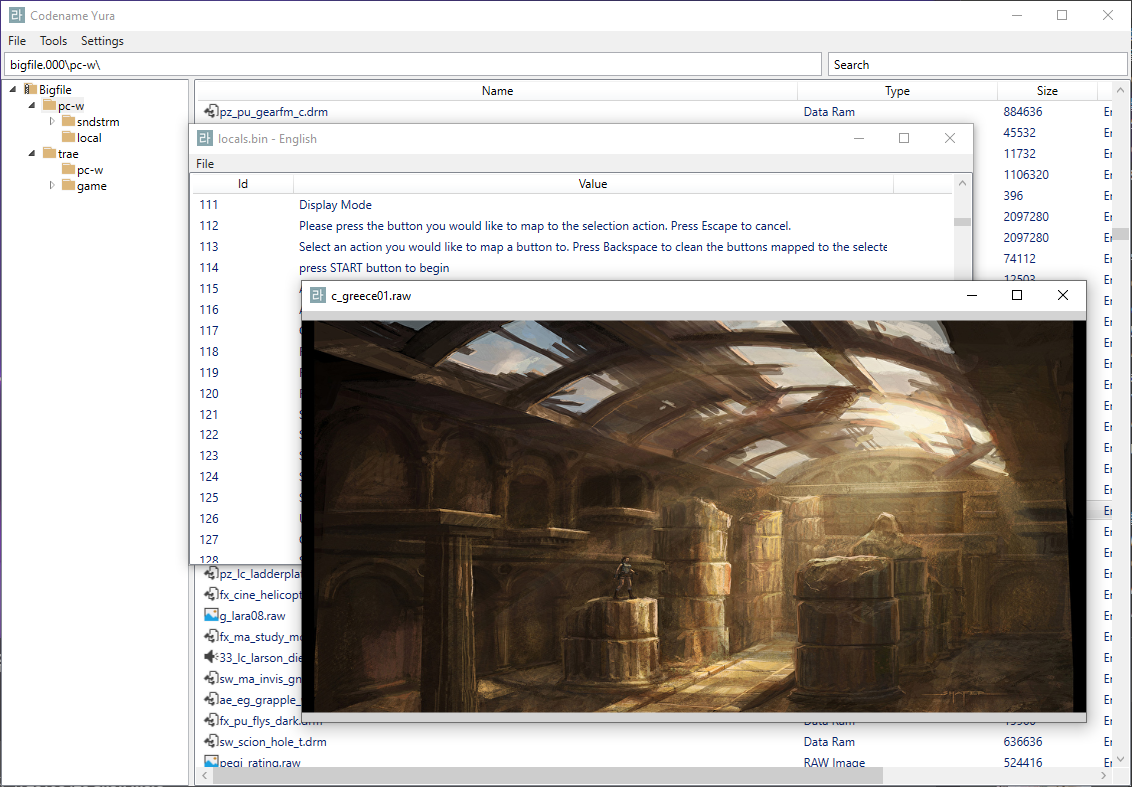Viewport: 1132px width, 787px height.
Task: Click the c_greece01.raw window title icon
Action: (x=318, y=295)
